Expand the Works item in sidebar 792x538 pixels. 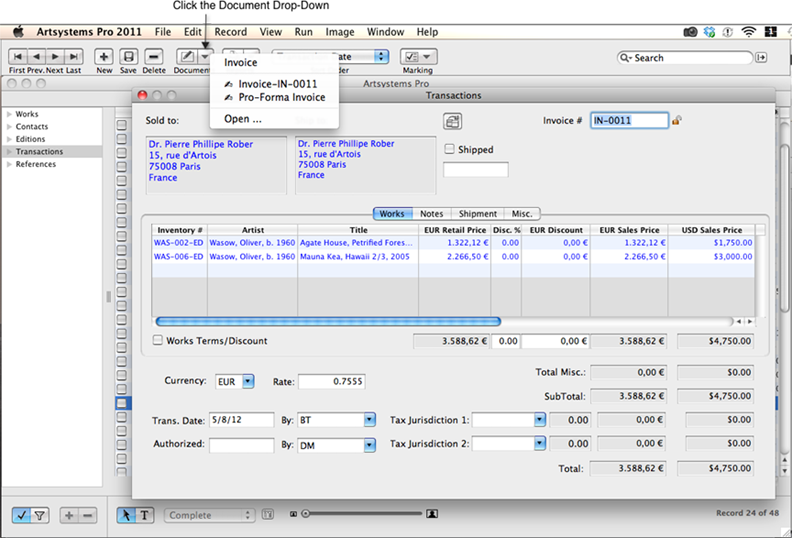[10, 115]
